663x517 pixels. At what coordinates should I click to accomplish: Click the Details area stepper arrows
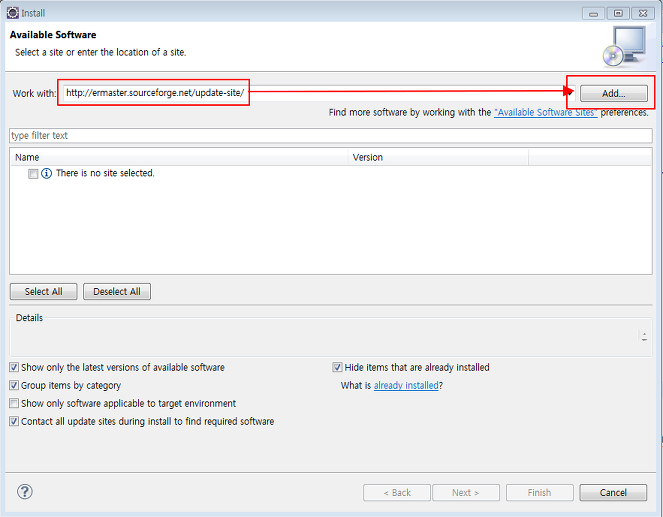pos(644,336)
